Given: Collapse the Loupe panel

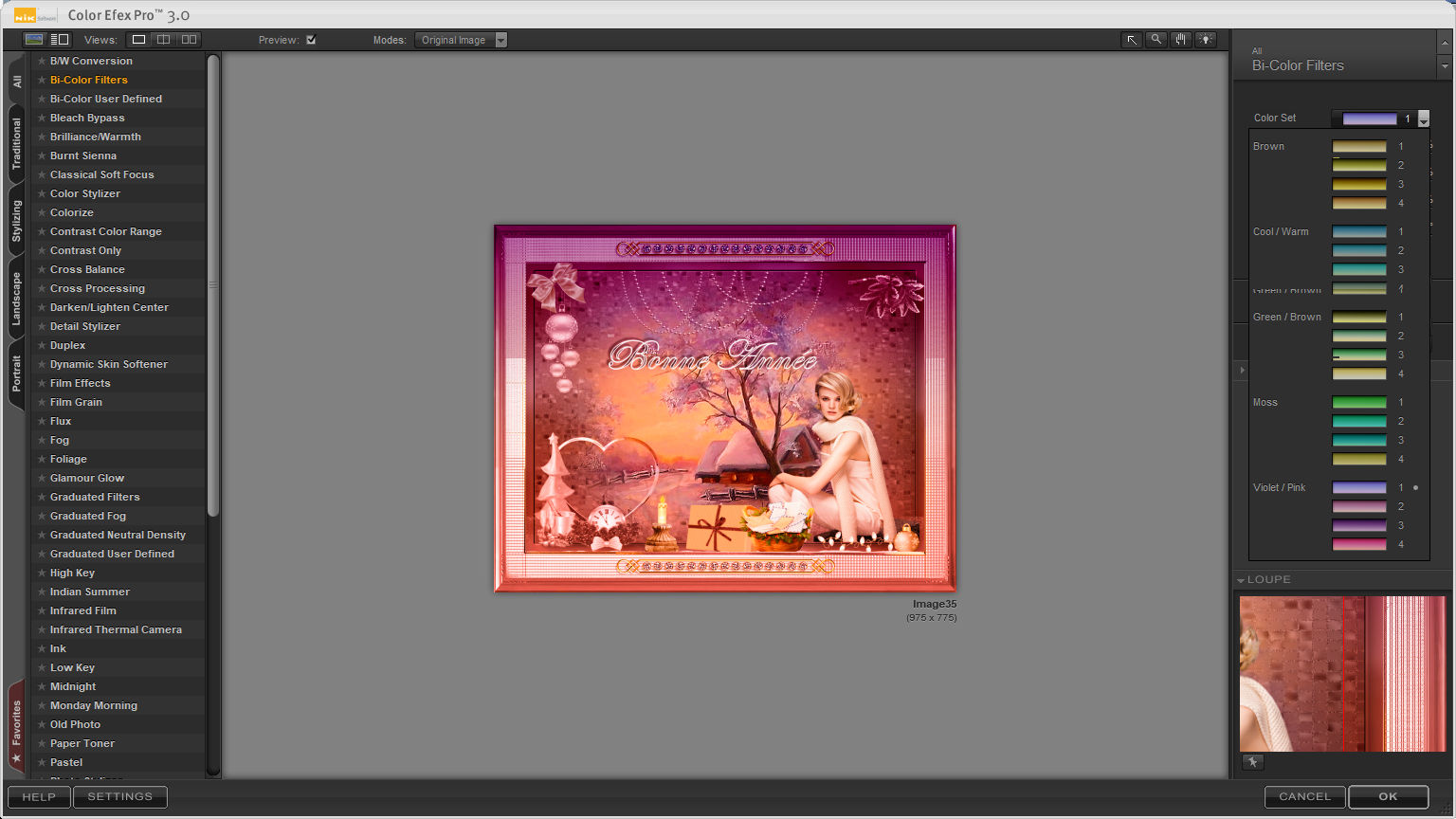Looking at the screenshot, I should point(1241,580).
